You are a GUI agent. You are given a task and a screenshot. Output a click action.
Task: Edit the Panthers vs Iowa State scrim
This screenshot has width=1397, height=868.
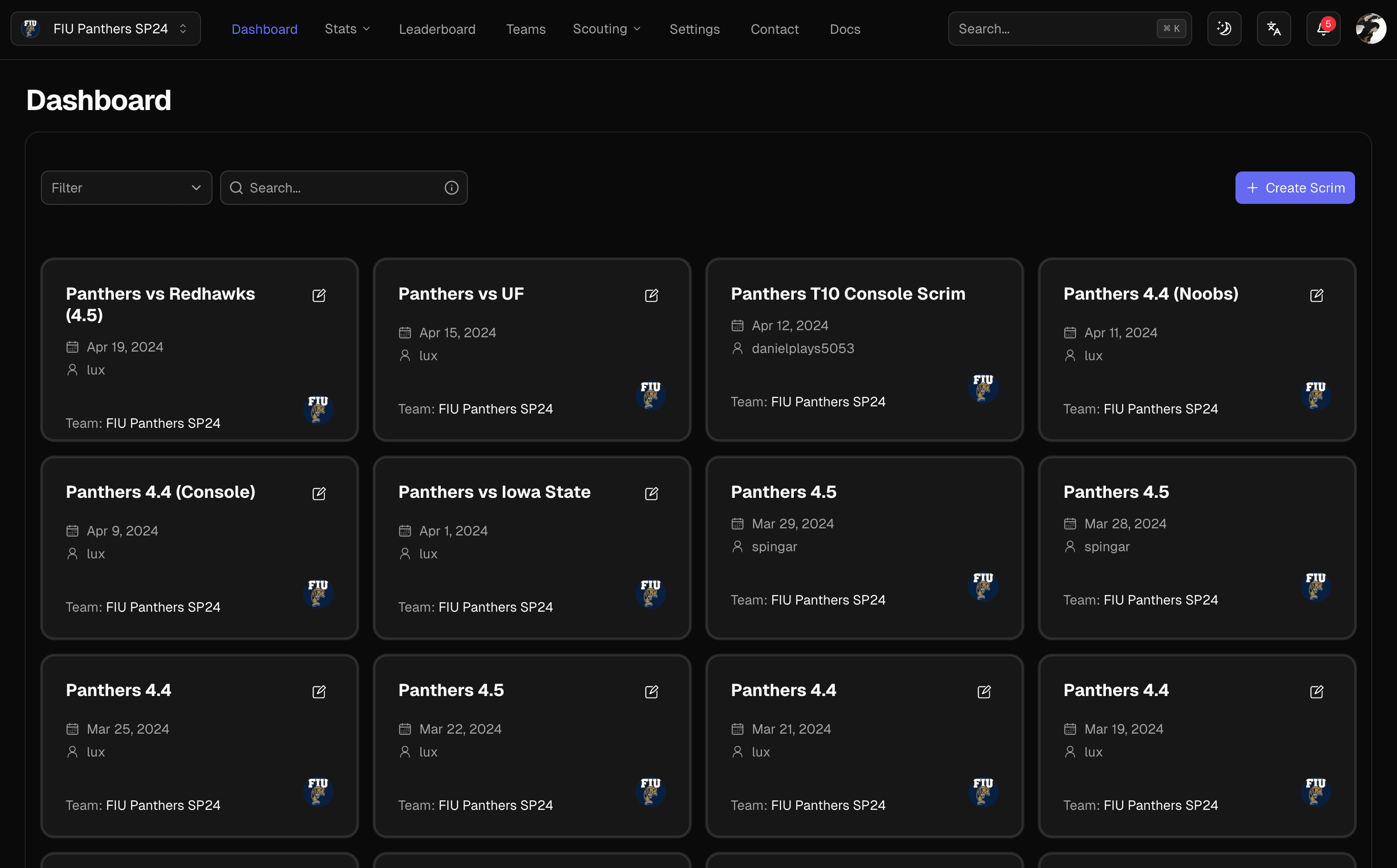pos(652,493)
